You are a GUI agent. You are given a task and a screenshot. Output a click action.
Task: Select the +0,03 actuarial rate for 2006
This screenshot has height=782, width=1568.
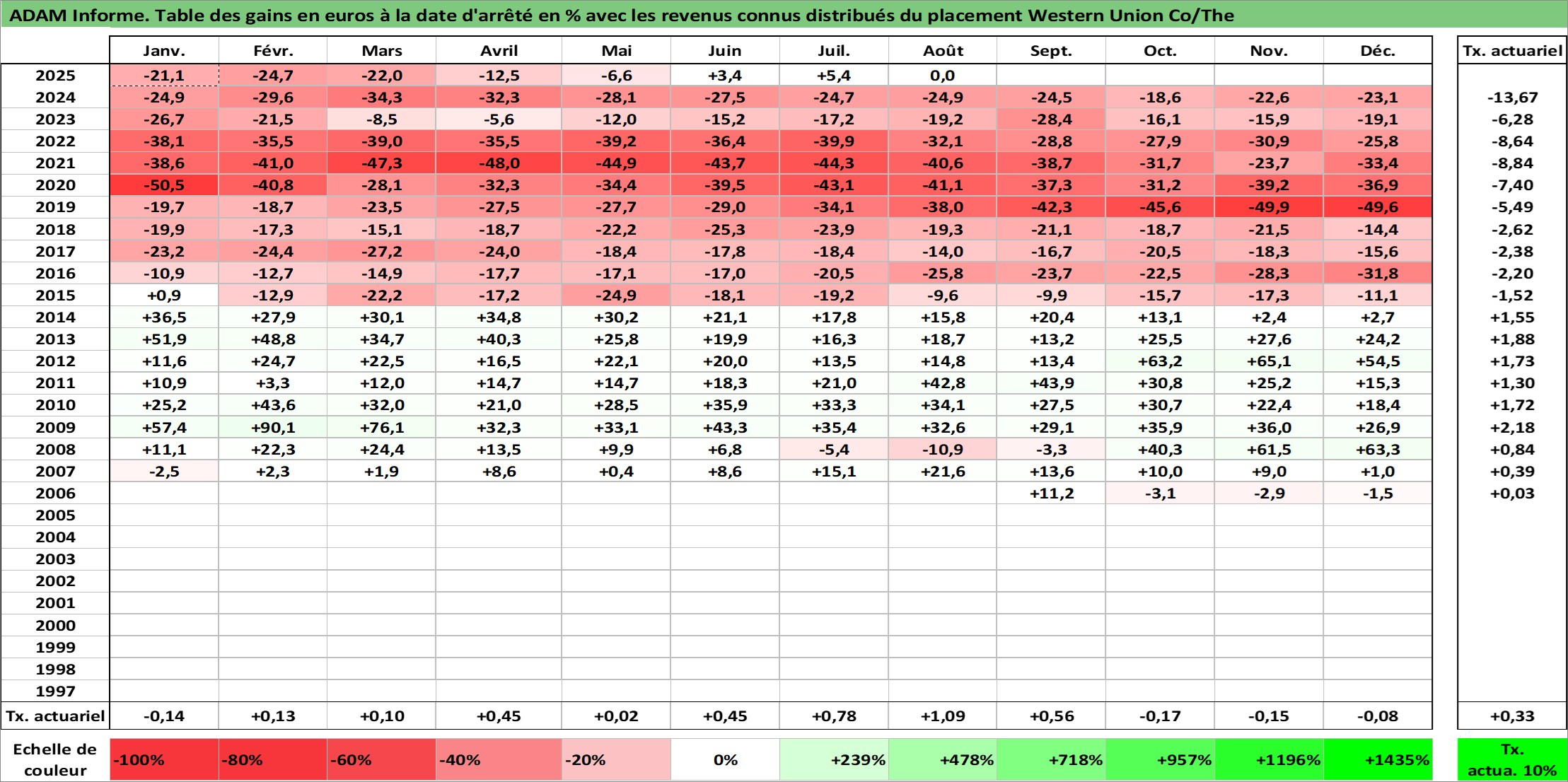tap(1512, 494)
